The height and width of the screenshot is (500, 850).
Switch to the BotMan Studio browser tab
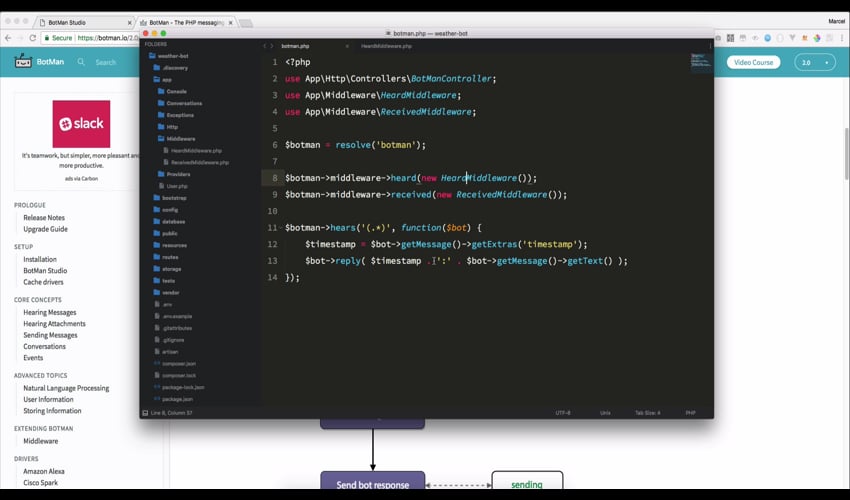pyautogui.click(x=84, y=23)
